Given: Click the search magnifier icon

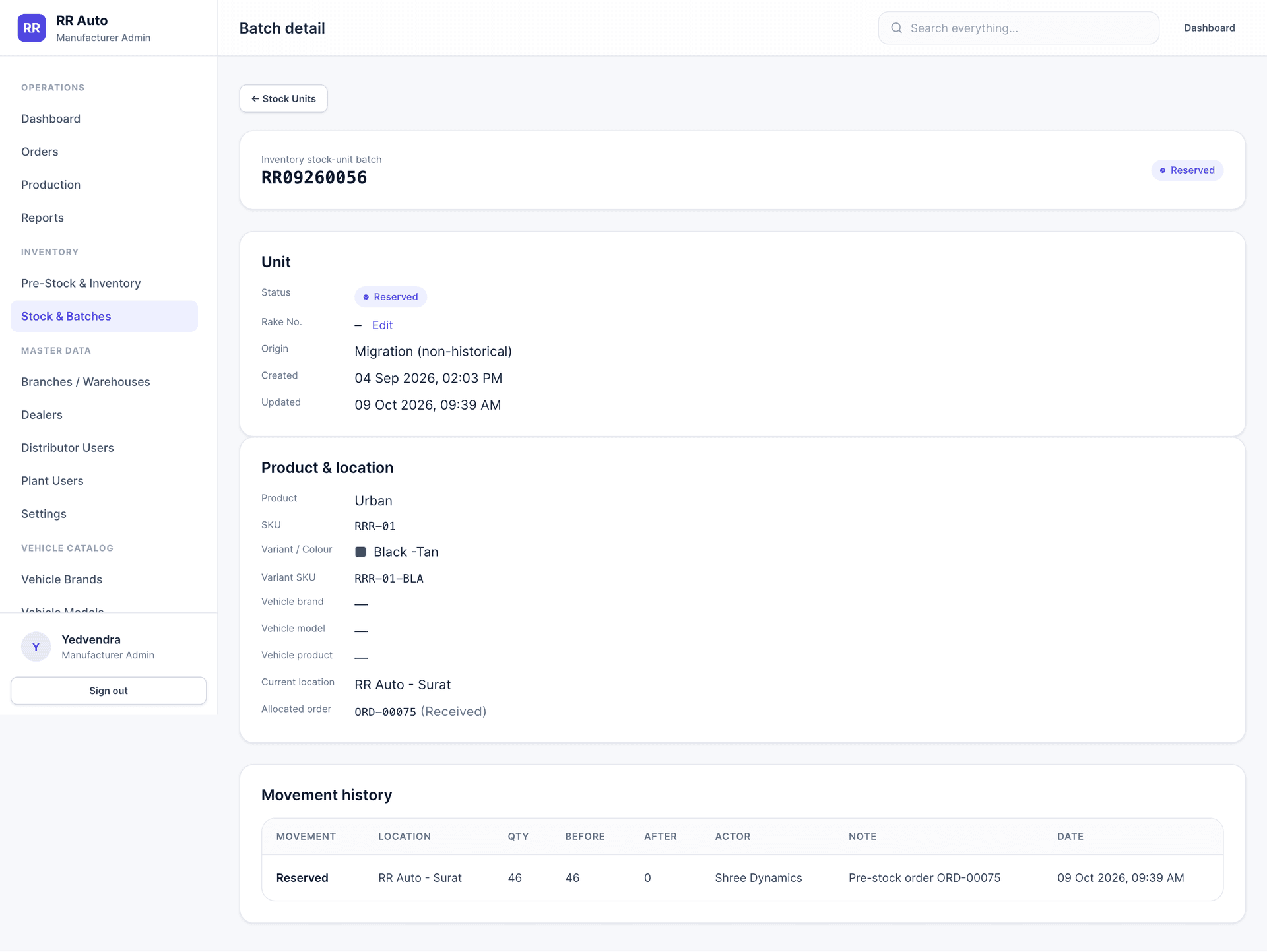Looking at the screenshot, I should click(x=896, y=28).
